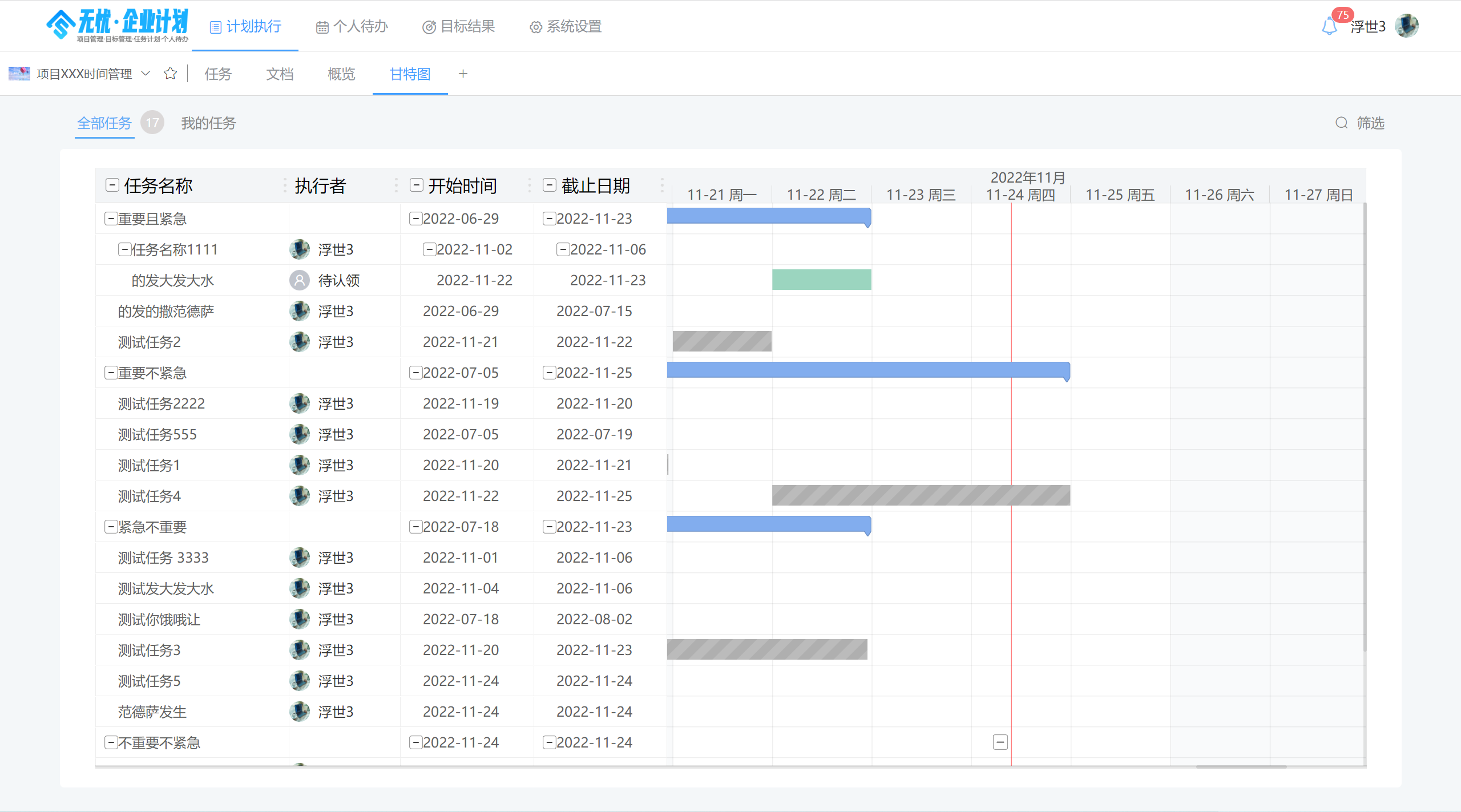The image size is (1461, 812).
Task: Toggle the collapse box in the 开始时间 header
Action: pos(417,185)
